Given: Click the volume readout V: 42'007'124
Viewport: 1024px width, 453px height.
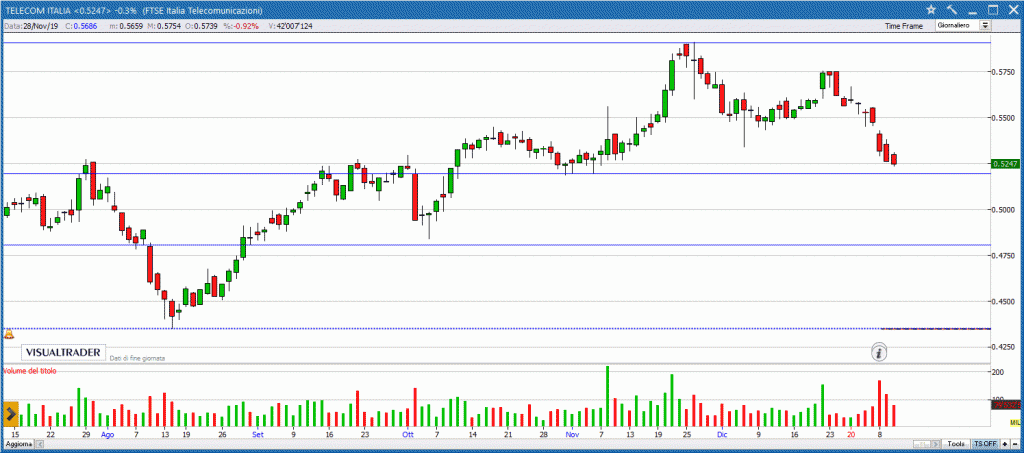Looking at the screenshot, I should (x=289, y=26).
